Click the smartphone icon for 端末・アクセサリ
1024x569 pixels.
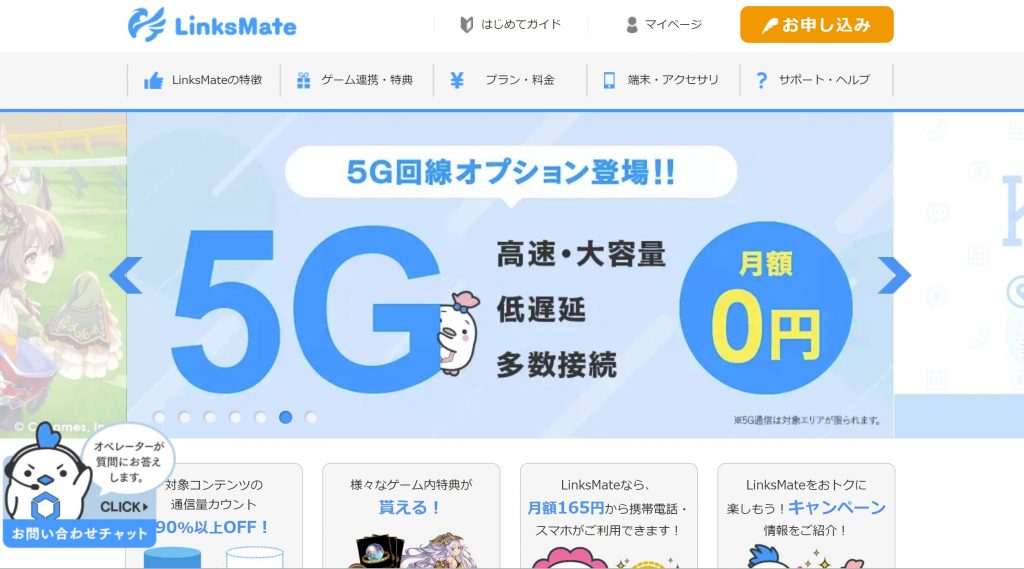[609, 80]
